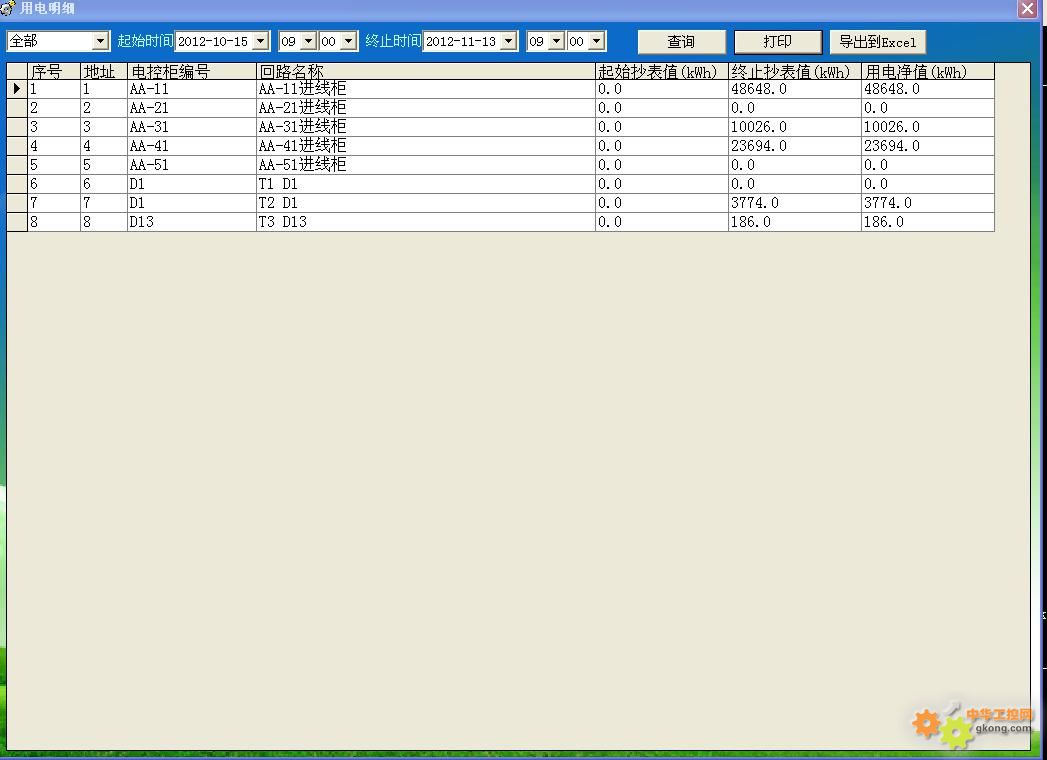Open the end hour dropdown arrow
The height and width of the screenshot is (760, 1047).
[x=556, y=41]
